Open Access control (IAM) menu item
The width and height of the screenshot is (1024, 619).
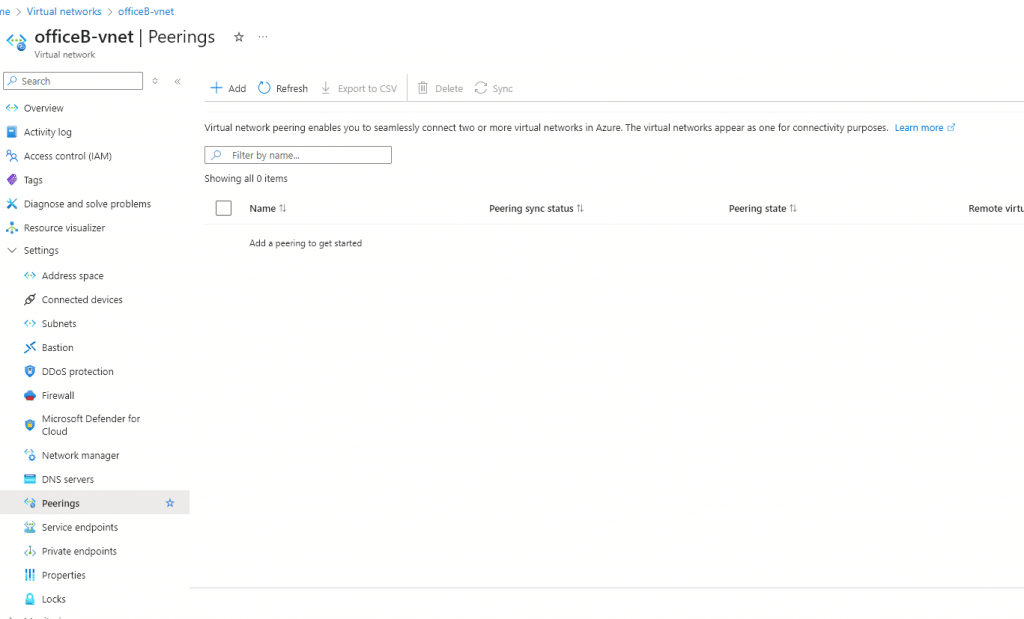pos(67,156)
